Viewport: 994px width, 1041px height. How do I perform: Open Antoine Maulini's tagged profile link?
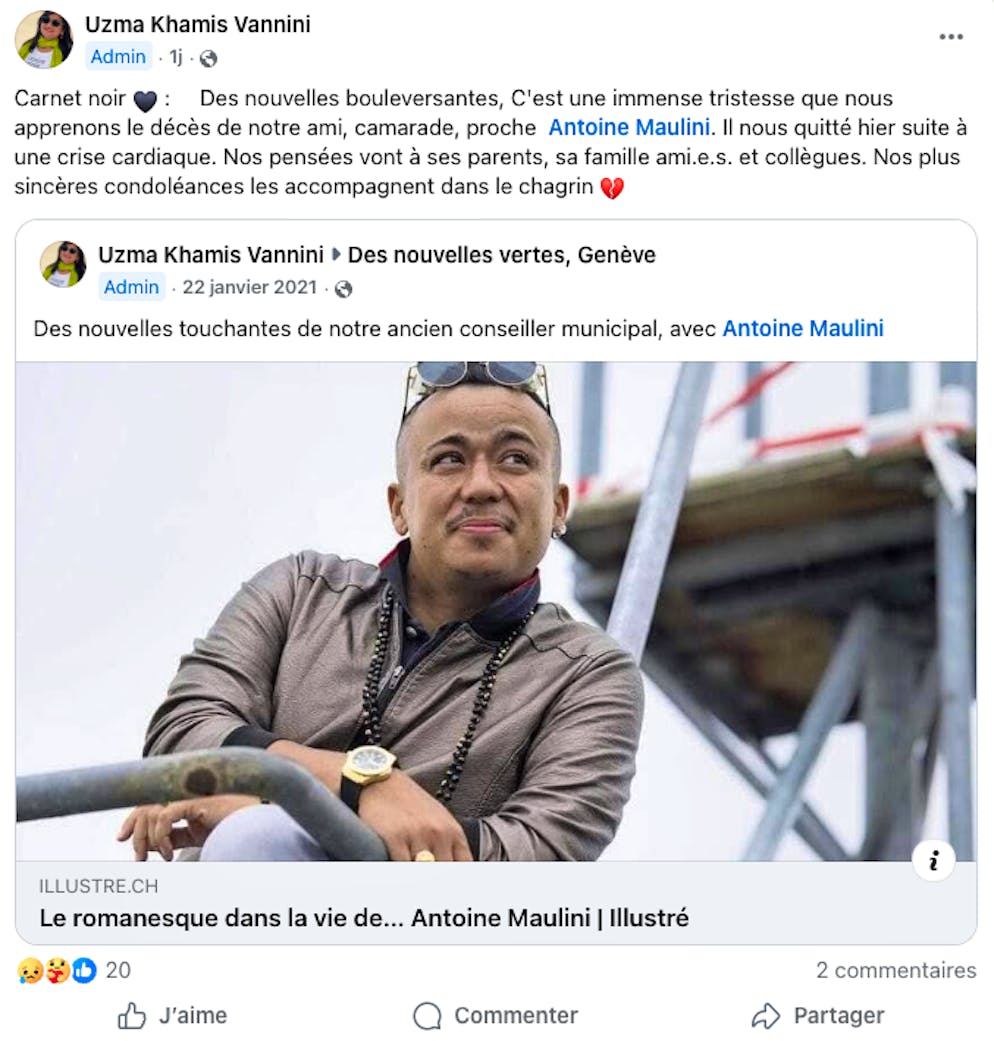(x=629, y=126)
